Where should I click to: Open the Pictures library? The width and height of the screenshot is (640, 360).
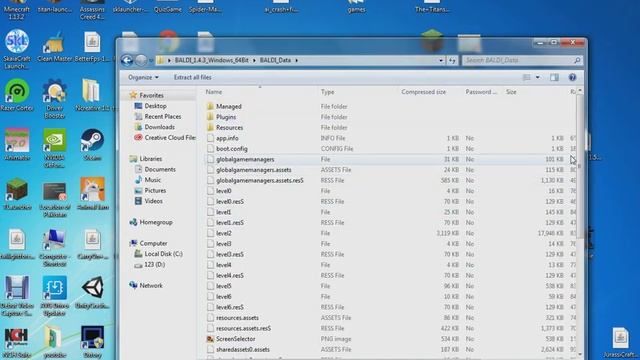[x=155, y=191]
